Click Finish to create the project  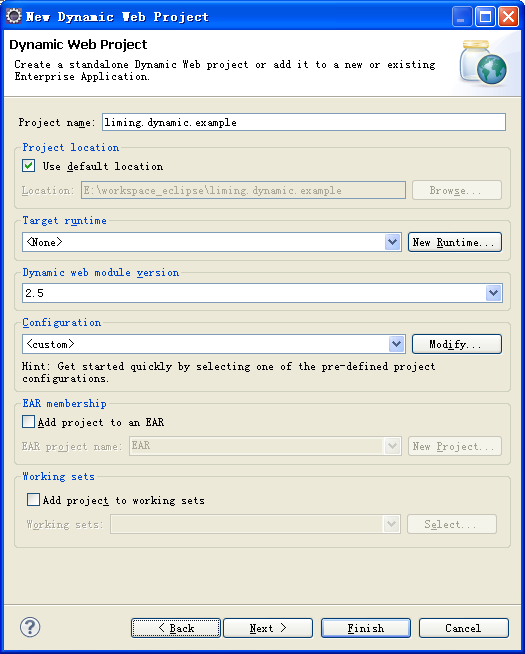(366, 628)
